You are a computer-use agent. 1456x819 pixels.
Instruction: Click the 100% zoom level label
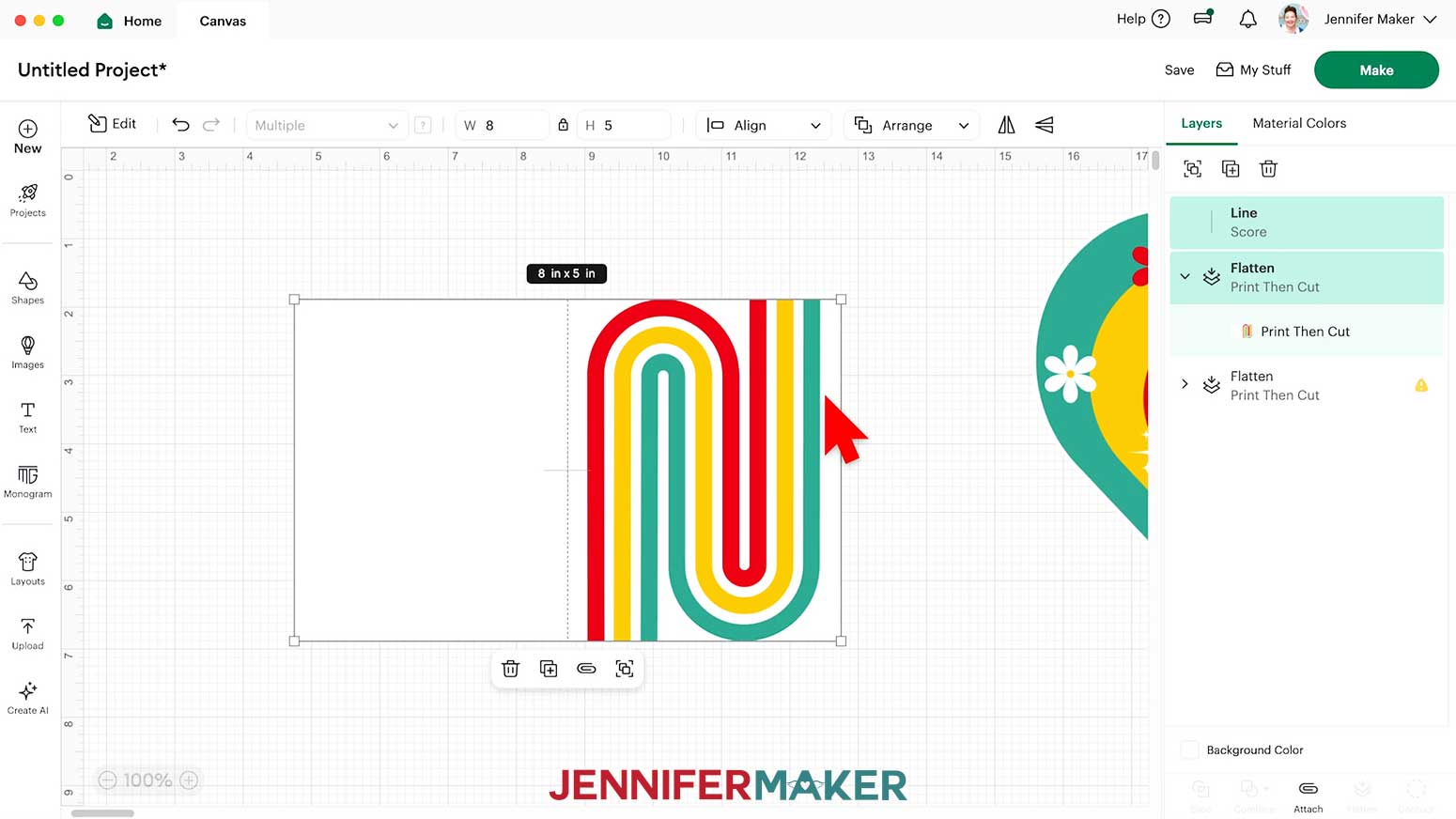point(147,780)
